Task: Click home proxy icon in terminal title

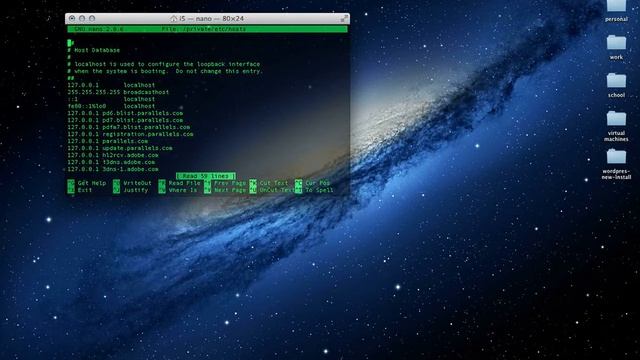Action: pos(173,18)
